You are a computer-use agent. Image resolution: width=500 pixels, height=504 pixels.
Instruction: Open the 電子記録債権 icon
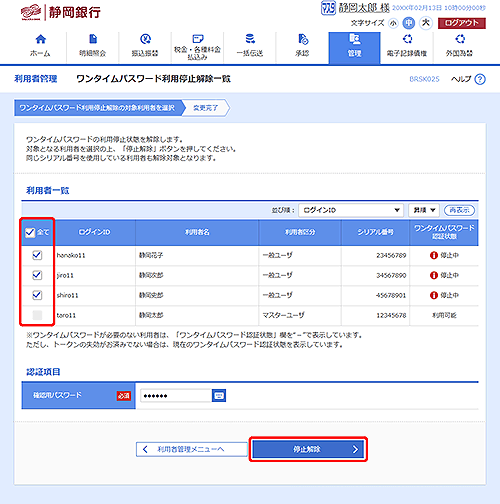[407, 39]
